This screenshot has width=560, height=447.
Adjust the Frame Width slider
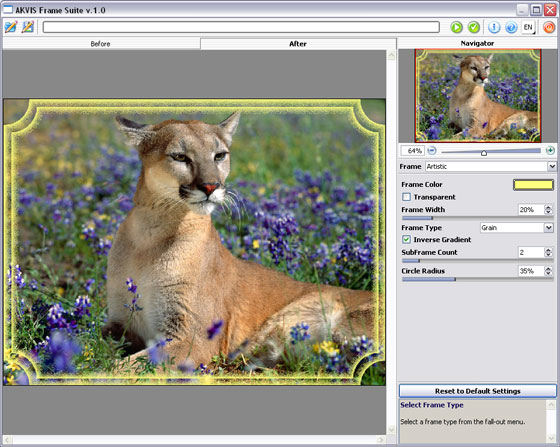tap(478, 218)
